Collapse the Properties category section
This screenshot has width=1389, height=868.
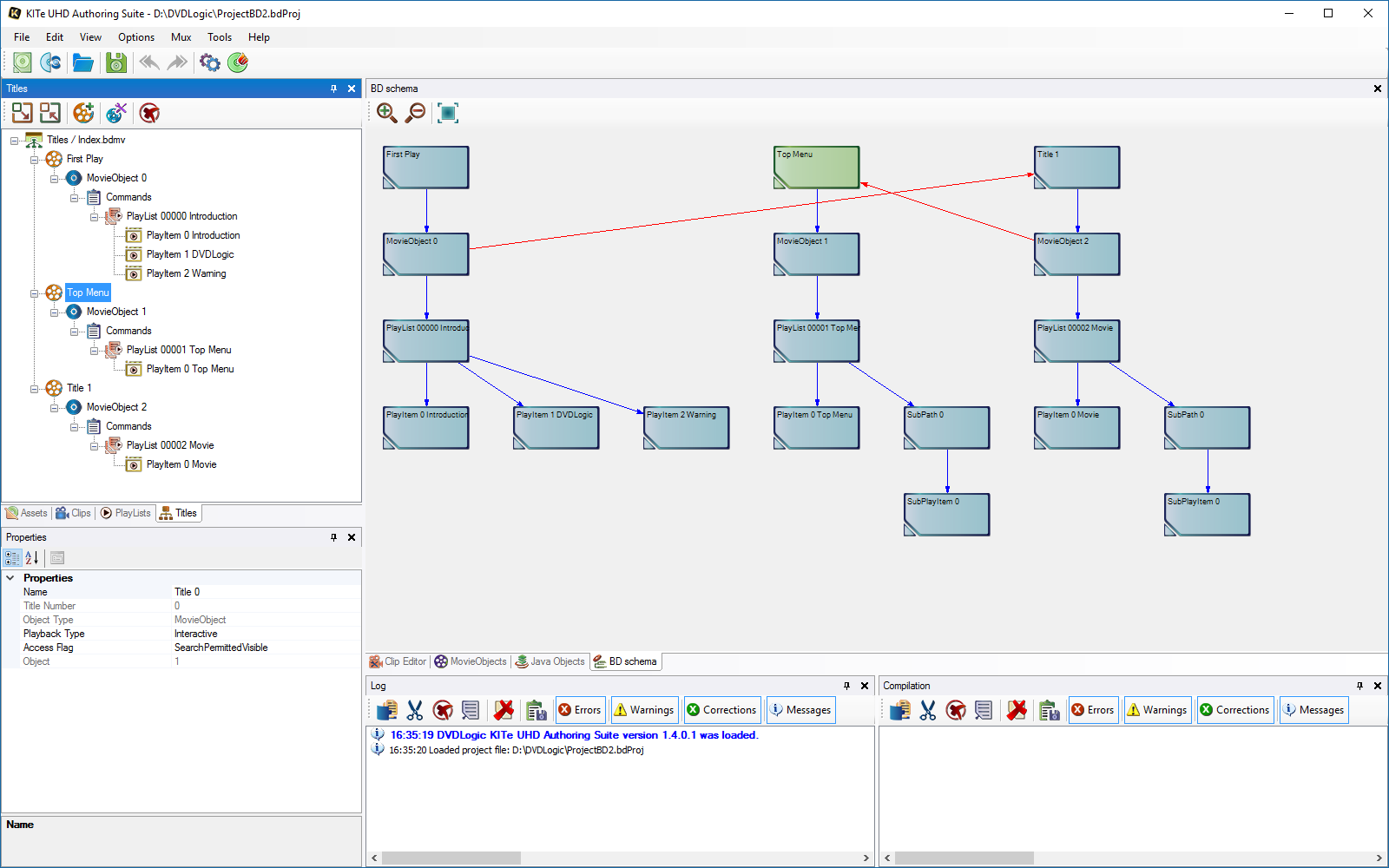click(10, 578)
